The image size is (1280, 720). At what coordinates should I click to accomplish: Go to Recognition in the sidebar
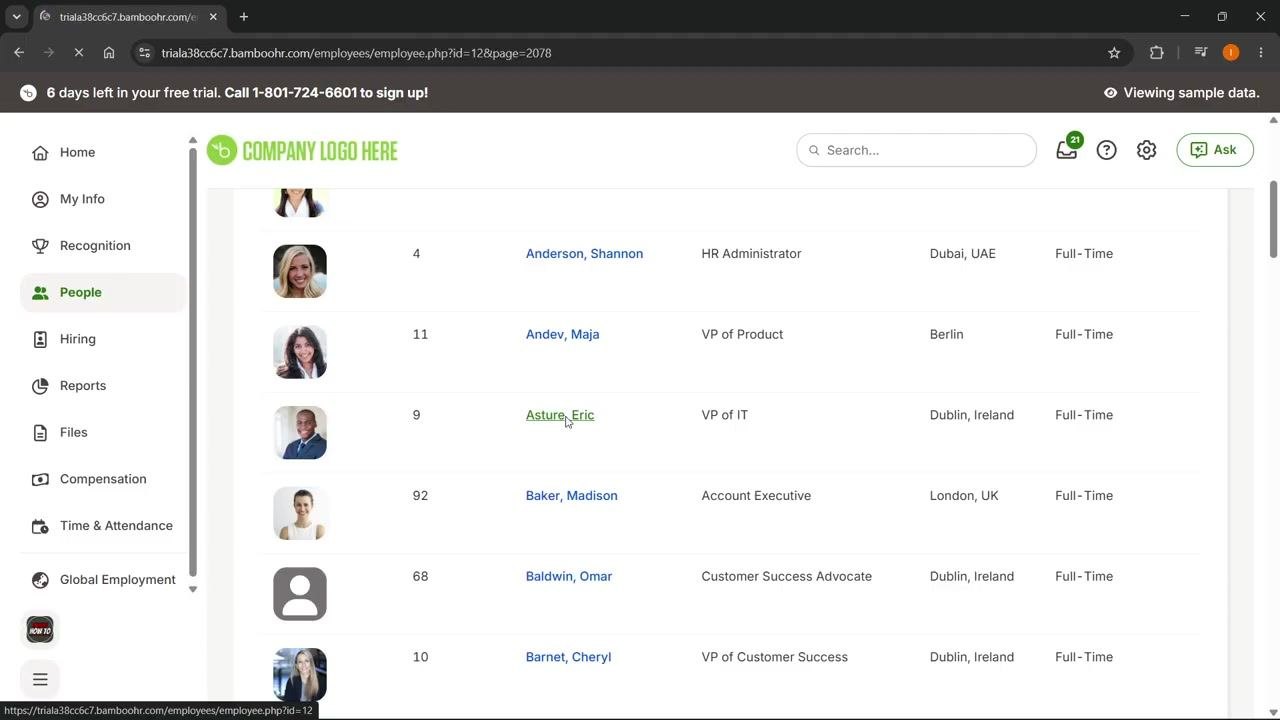point(95,246)
